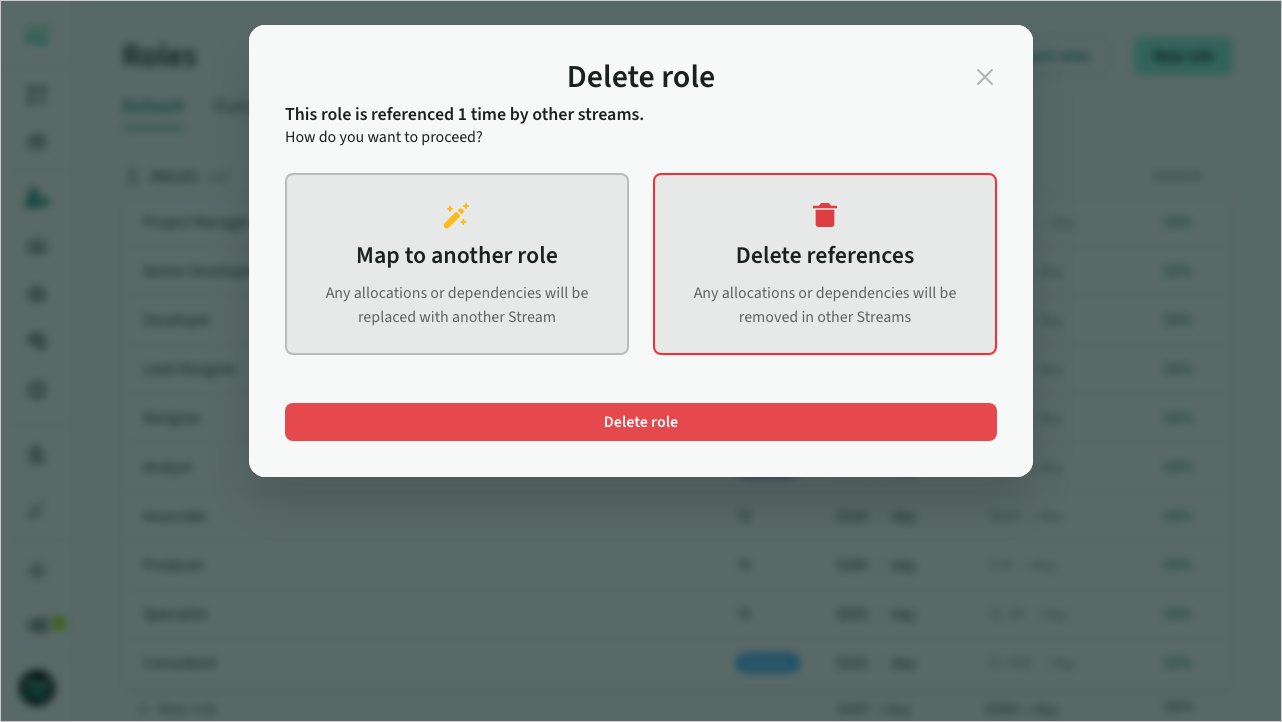This screenshot has width=1282, height=722.
Task: Close the Delete role dialog
Action: 985,77
